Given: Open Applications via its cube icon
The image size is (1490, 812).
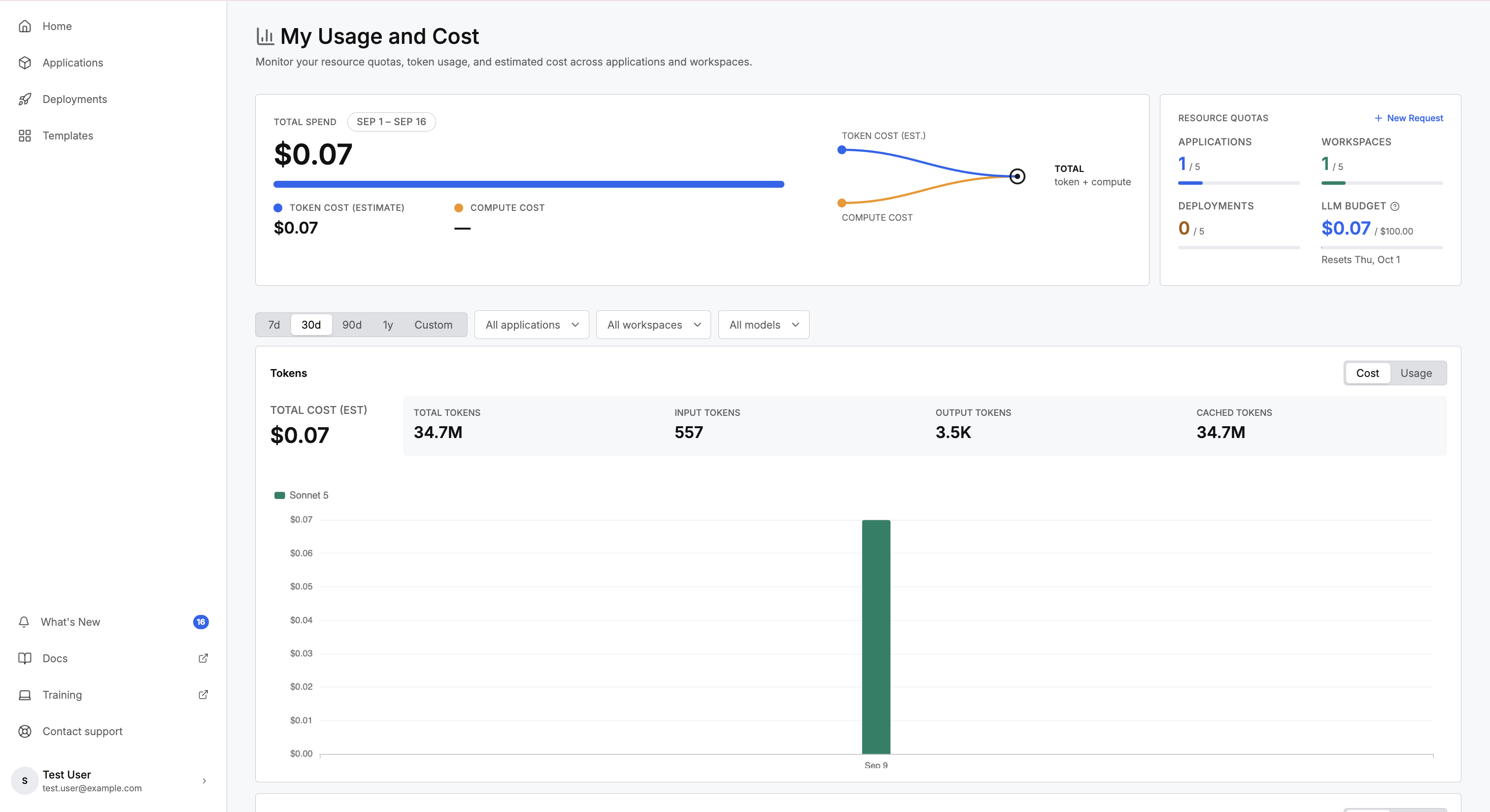Looking at the screenshot, I should tap(24, 63).
